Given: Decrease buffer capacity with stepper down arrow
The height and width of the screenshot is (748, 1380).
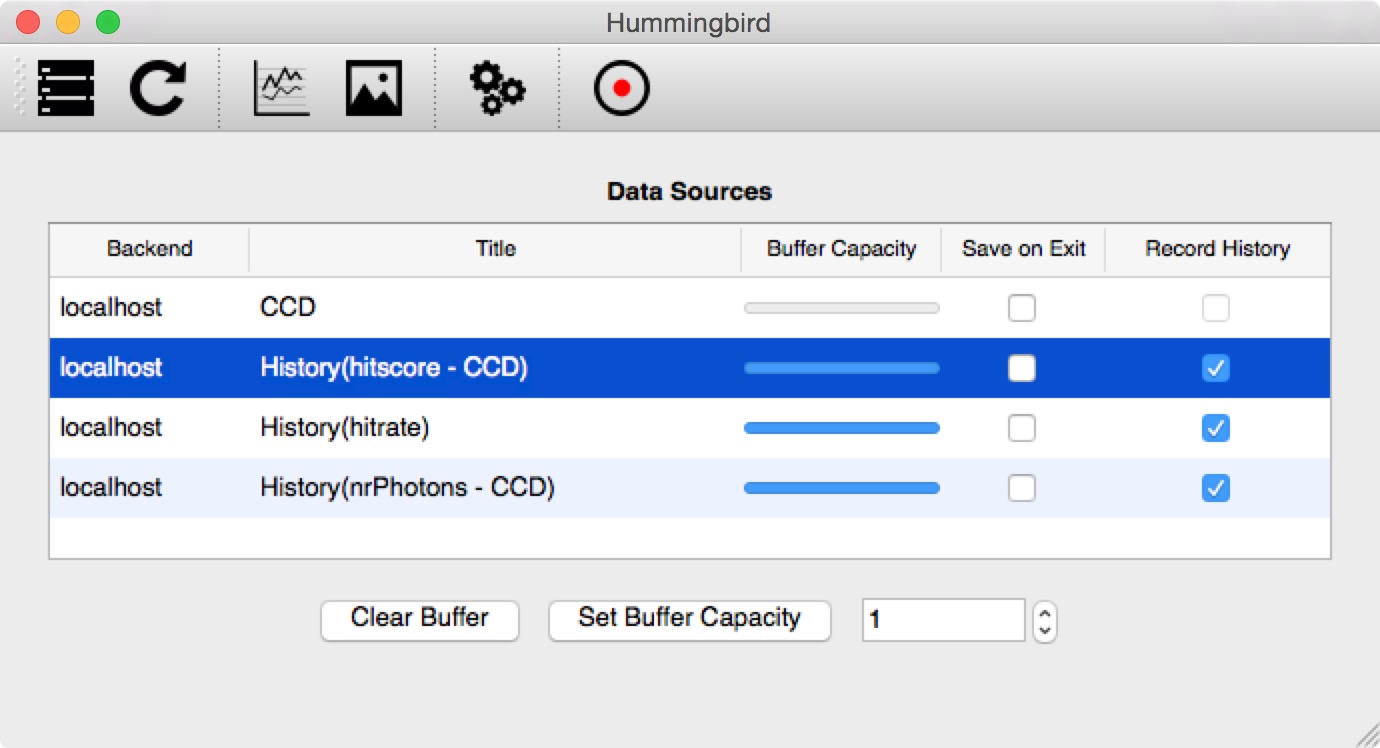Looking at the screenshot, I should [x=1045, y=631].
